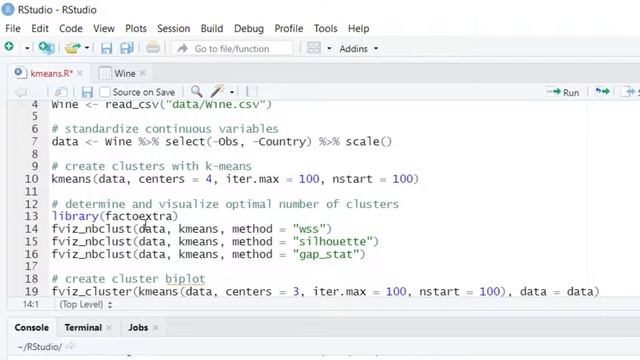
Task: Click the Print icon
Action: [153, 48]
